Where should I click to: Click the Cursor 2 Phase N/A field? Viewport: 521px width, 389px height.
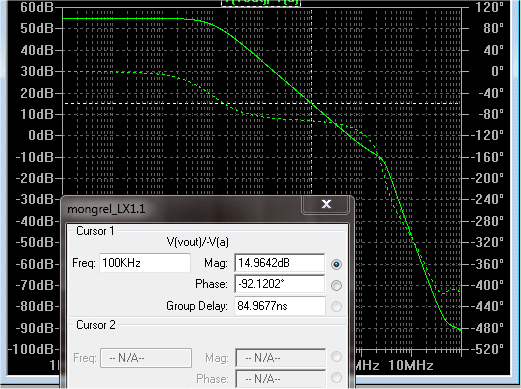tap(280, 379)
